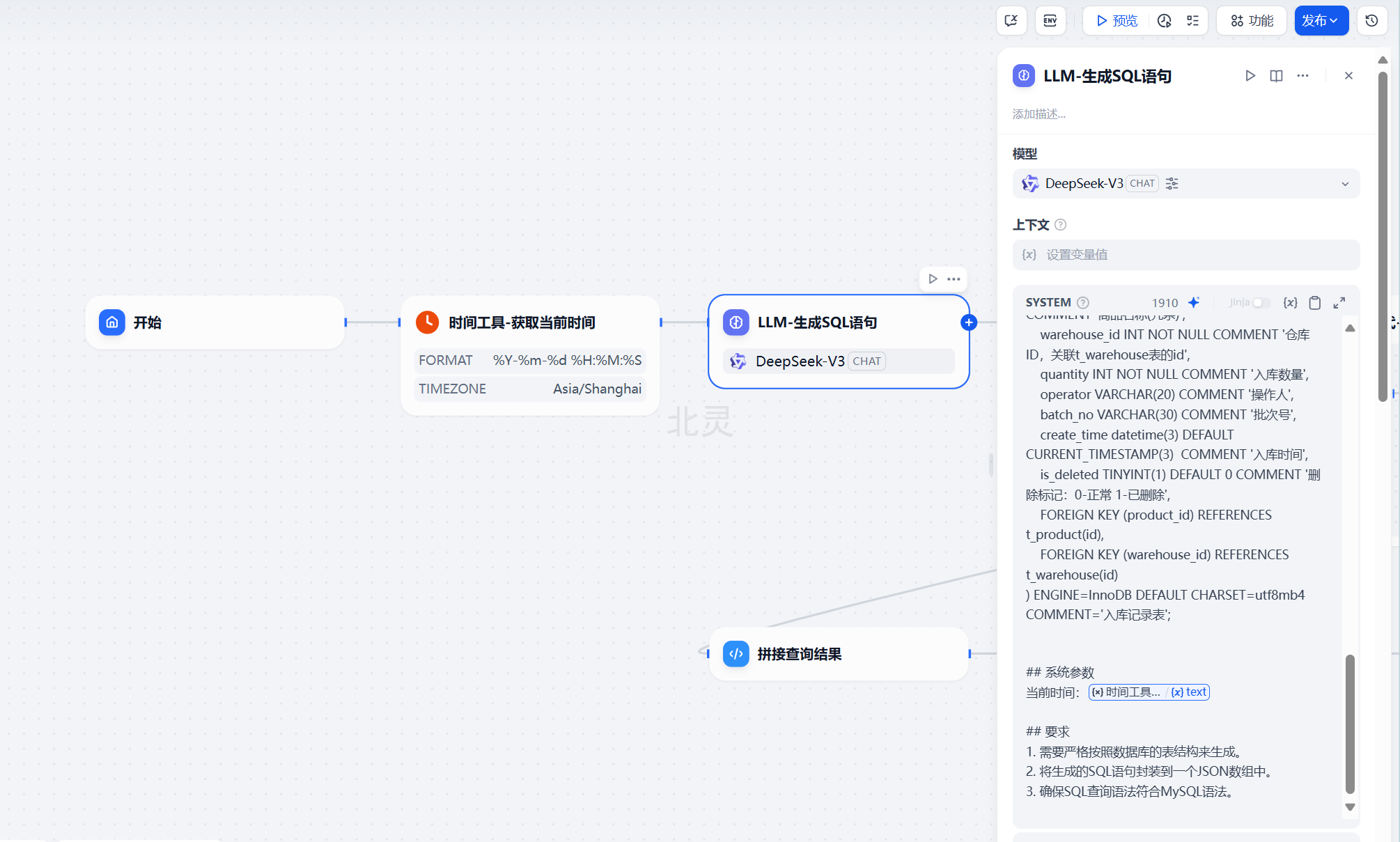
Task: Open the checklist icon beside preview
Action: [1193, 21]
